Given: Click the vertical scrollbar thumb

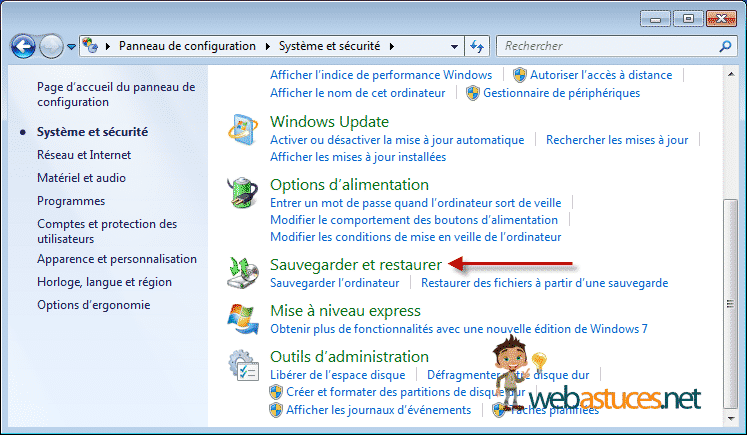Looking at the screenshot, I should click(730, 304).
